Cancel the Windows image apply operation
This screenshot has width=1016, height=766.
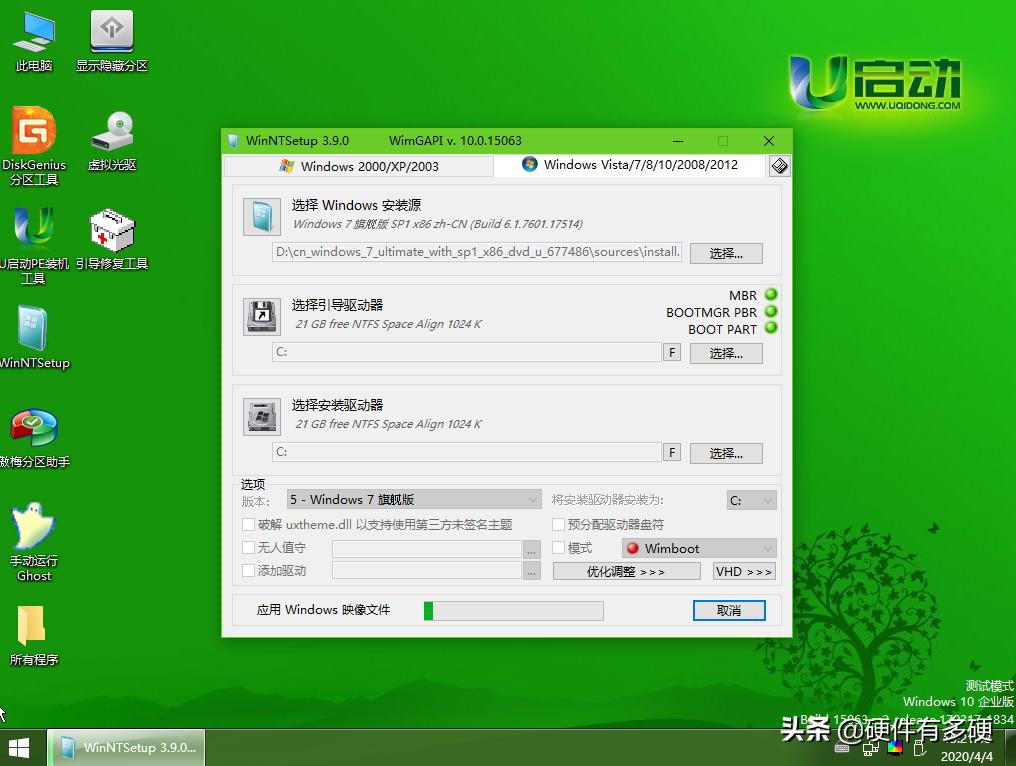(x=729, y=610)
